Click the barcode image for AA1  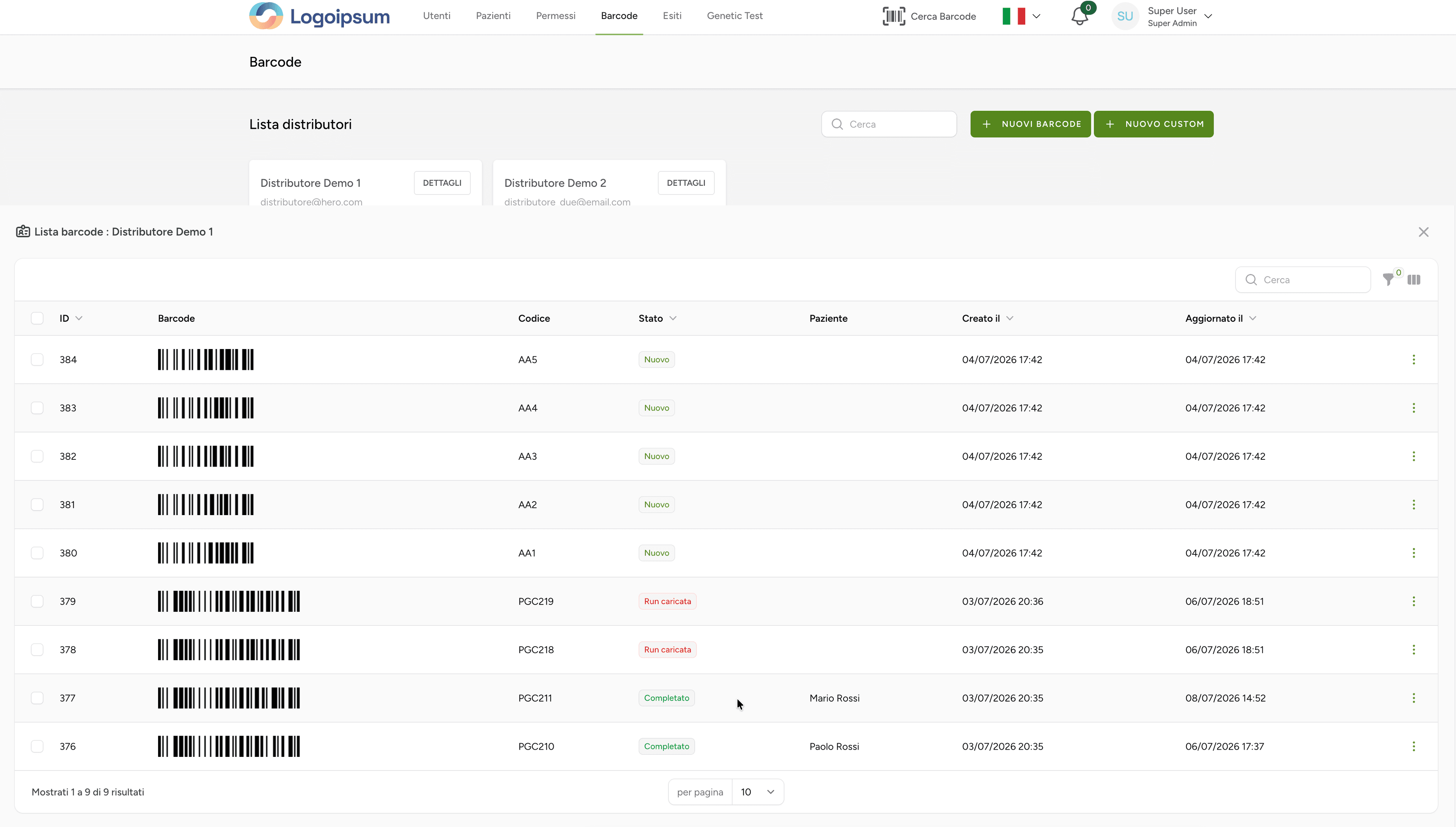pyautogui.click(x=206, y=553)
